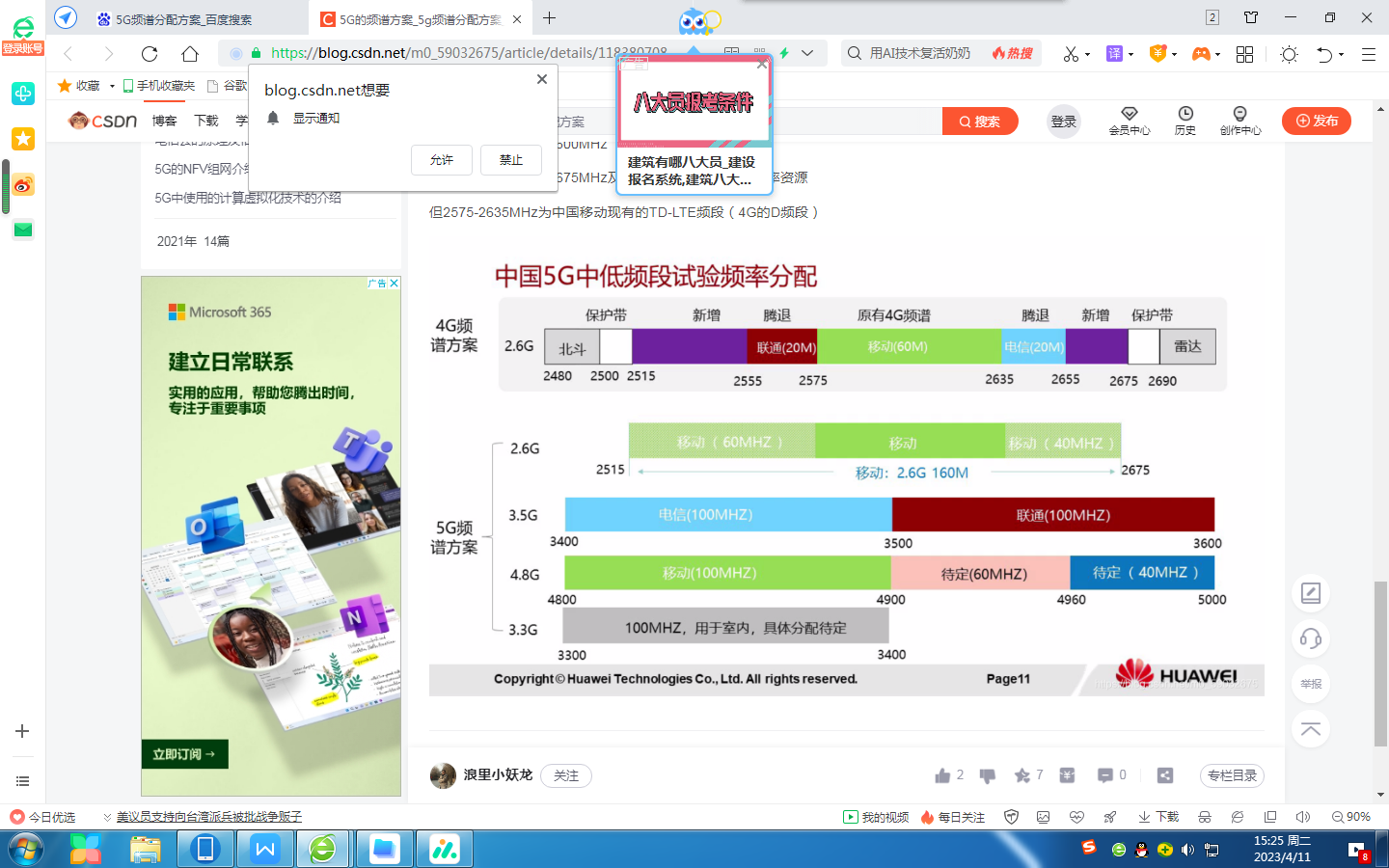Click the status bar shield security icon

point(1011,817)
